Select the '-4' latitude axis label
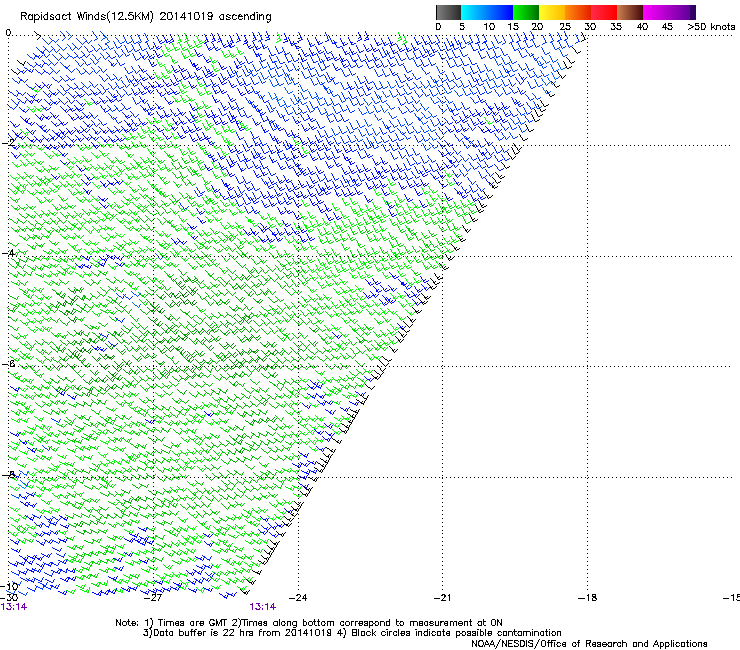740x650 pixels. pos(8,253)
